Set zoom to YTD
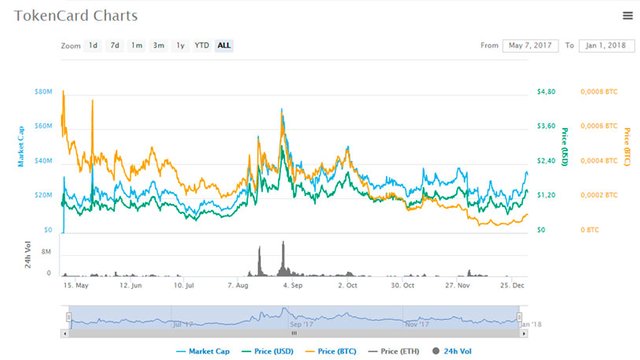640x360 pixels. 202,45
